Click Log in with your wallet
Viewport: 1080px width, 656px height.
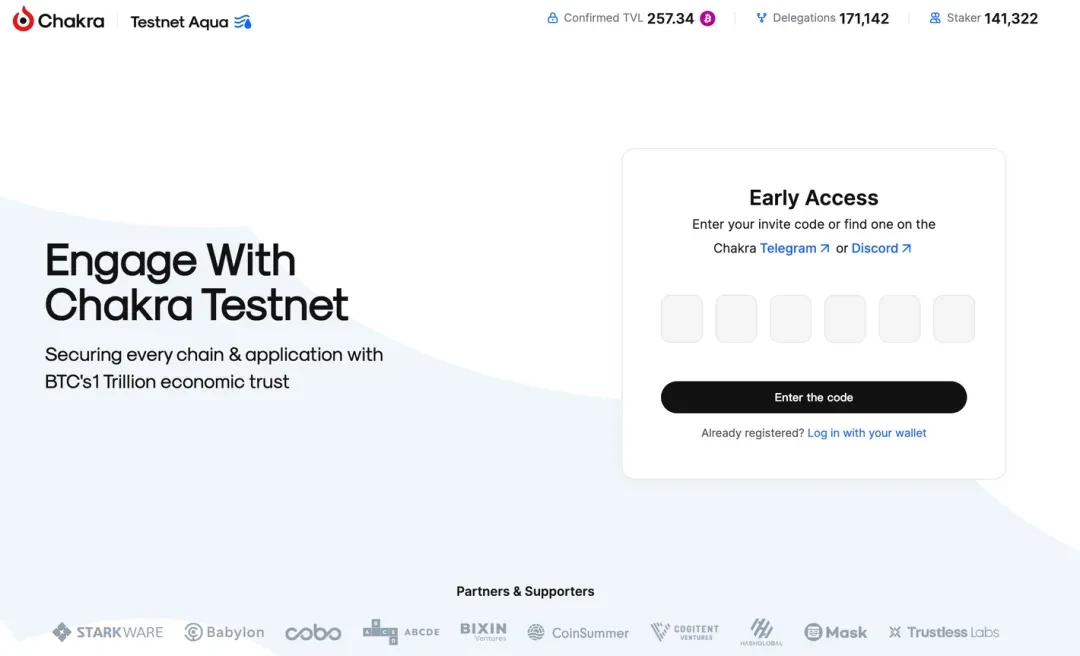click(x=867, y=433)
